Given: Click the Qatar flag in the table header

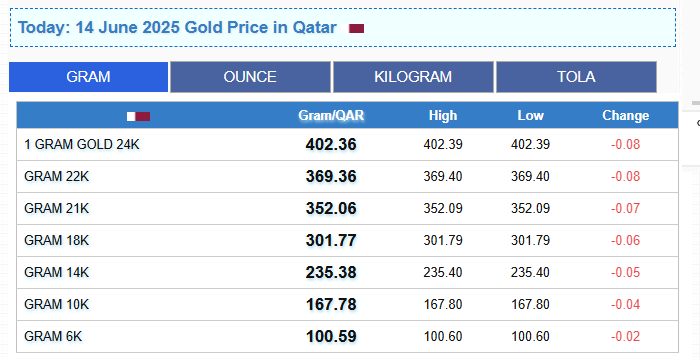Looking at the screenshot, I should pyautogui.click(x=138, y=117).
